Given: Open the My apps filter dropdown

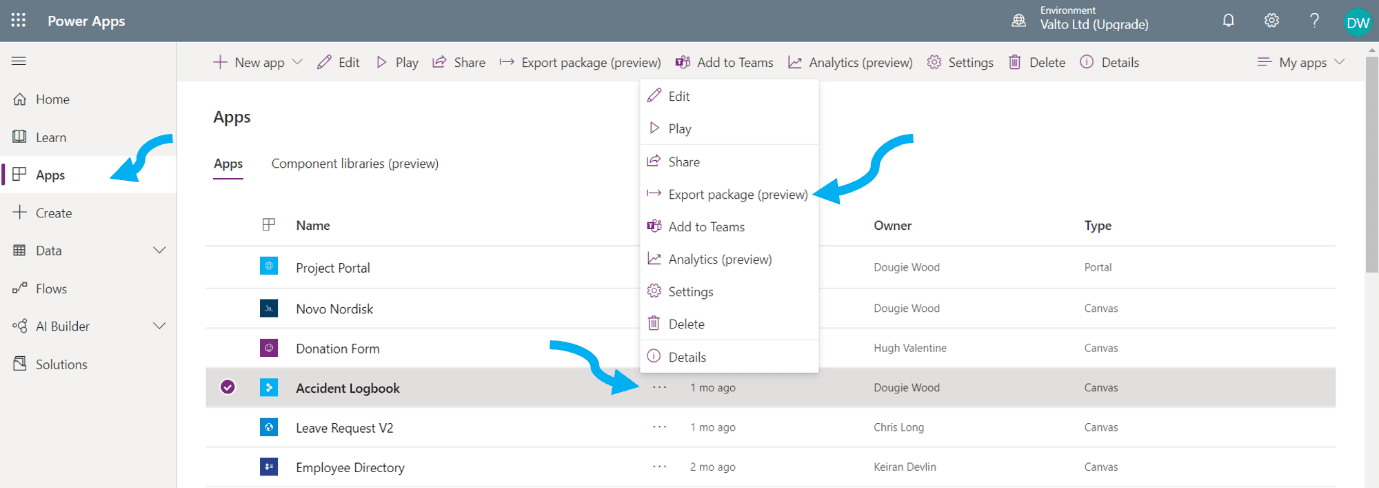Looking at the screenshot, I should point(1301,62).
